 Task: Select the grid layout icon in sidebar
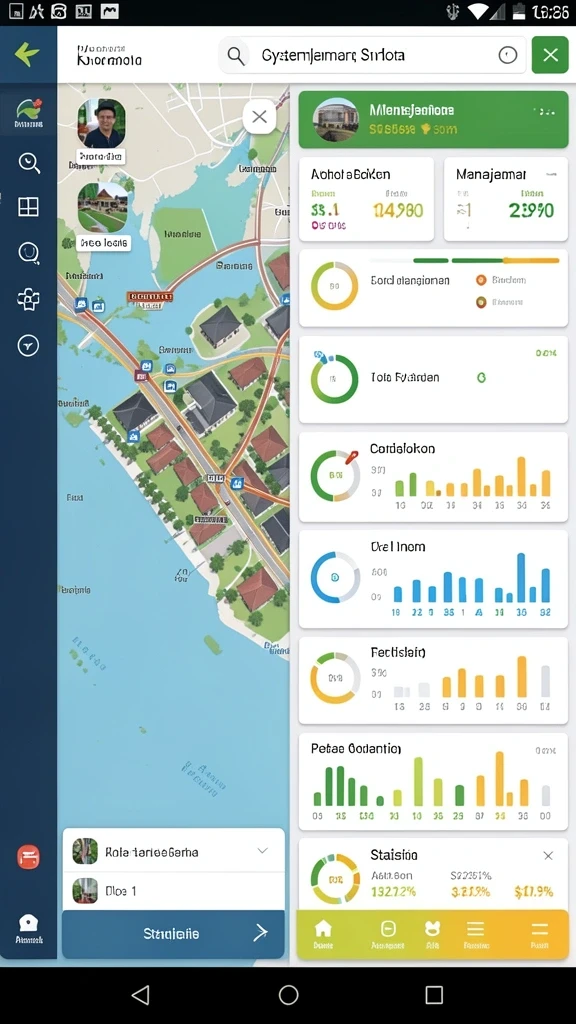[x=28, y=207]
